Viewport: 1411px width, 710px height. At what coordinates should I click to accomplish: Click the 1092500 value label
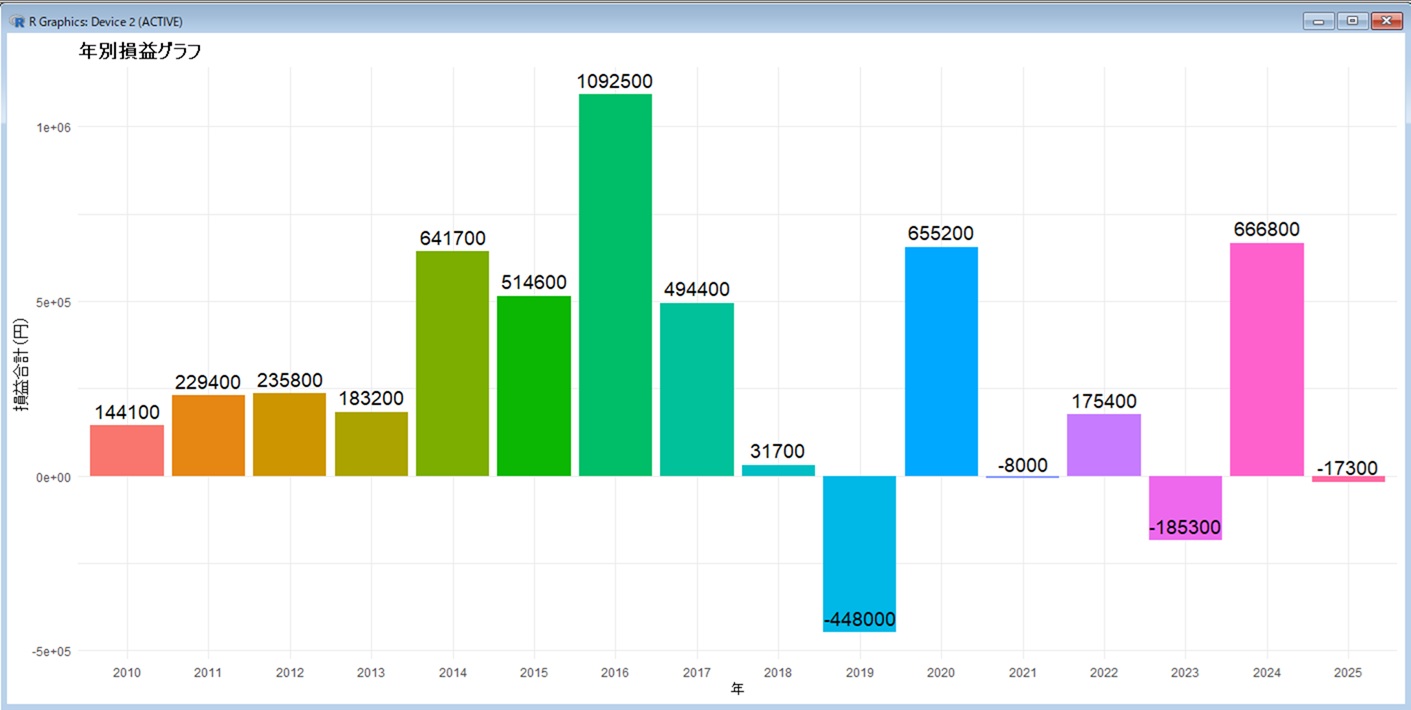point(615,81)
